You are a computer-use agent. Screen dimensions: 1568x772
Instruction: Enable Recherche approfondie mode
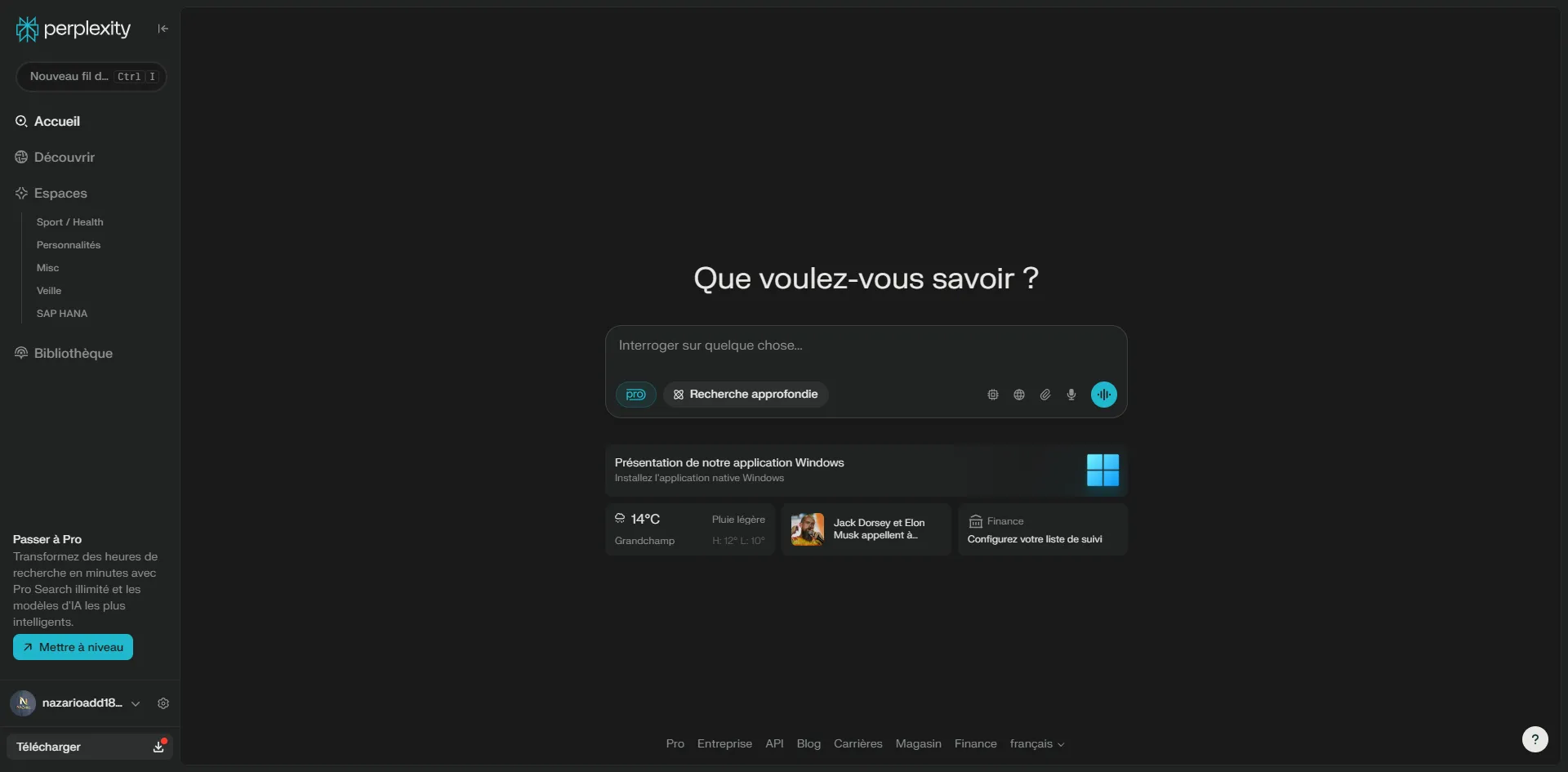click(x=745, y=395)
